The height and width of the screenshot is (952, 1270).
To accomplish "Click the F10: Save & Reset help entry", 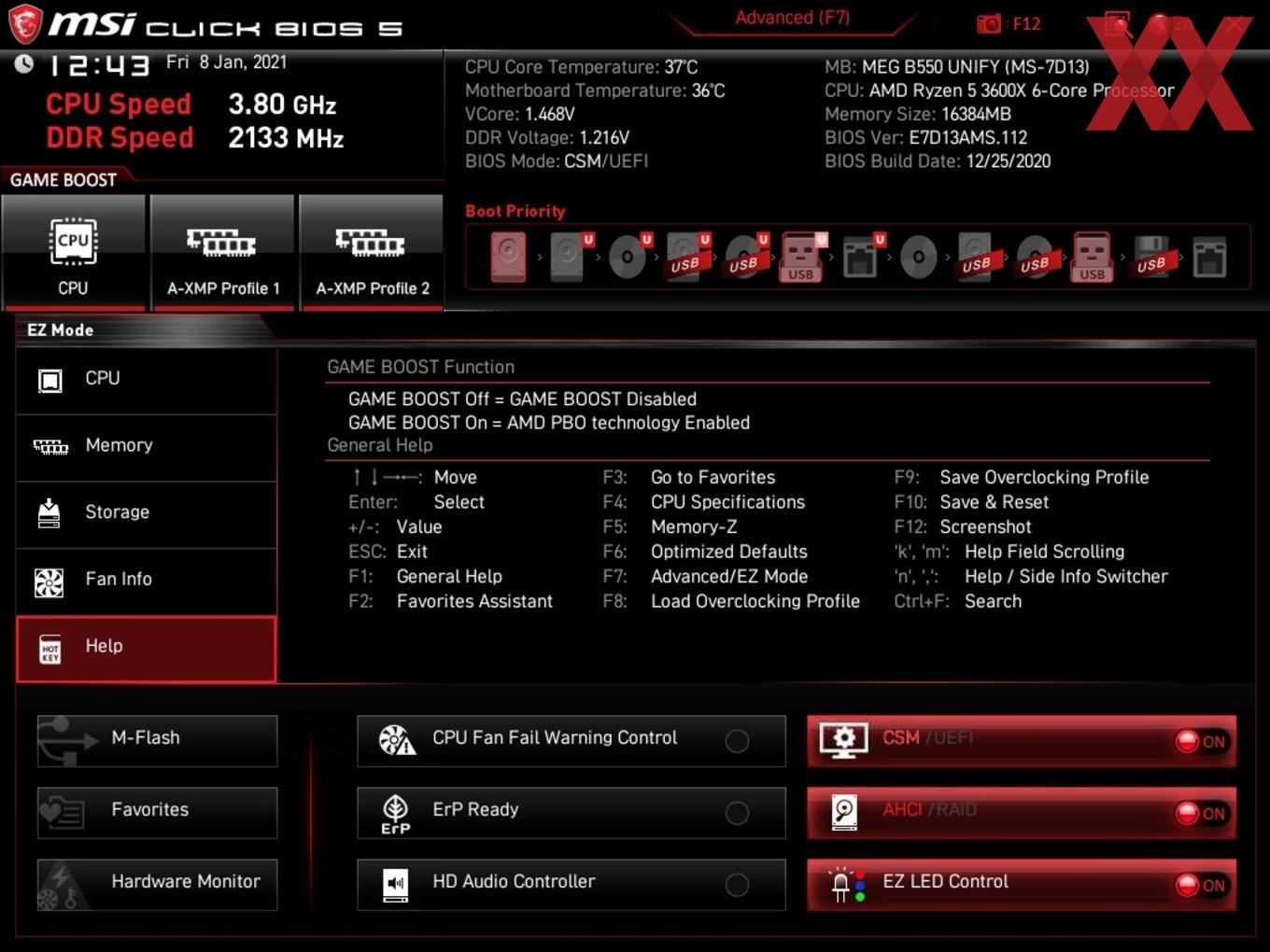I will coord(971,502).
